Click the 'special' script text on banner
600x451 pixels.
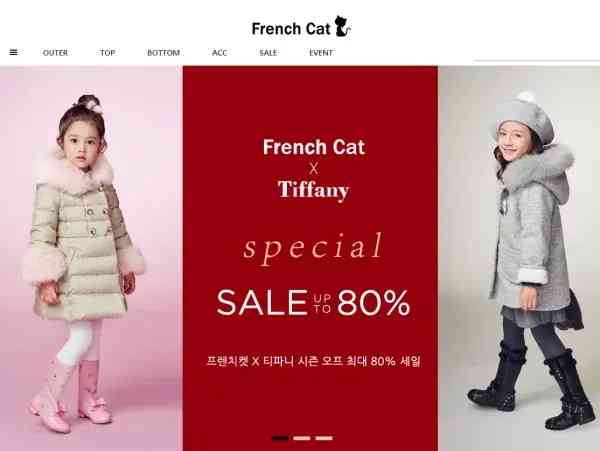point(313,247)
